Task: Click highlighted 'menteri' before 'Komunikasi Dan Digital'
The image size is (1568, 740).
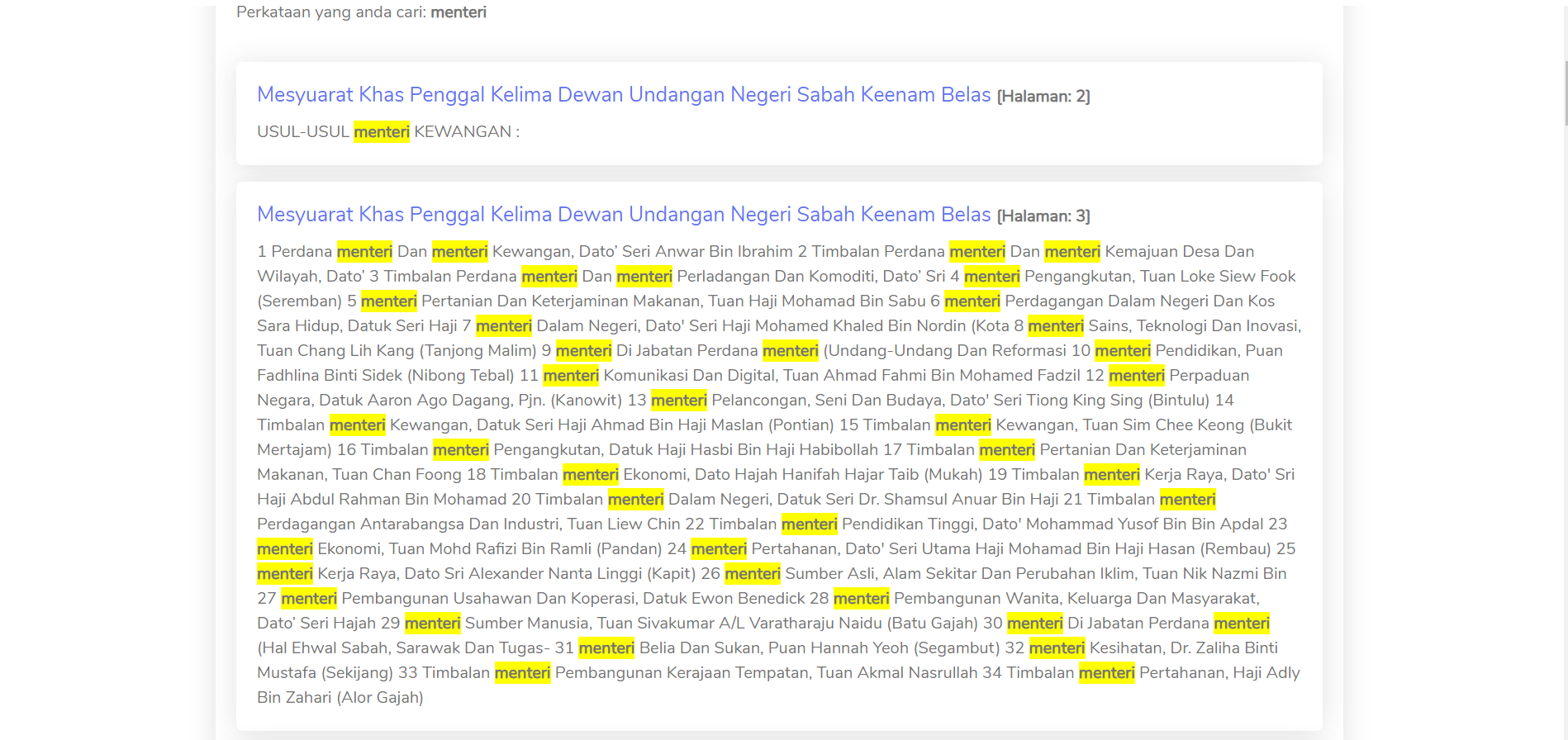Action: coord(570,376)
